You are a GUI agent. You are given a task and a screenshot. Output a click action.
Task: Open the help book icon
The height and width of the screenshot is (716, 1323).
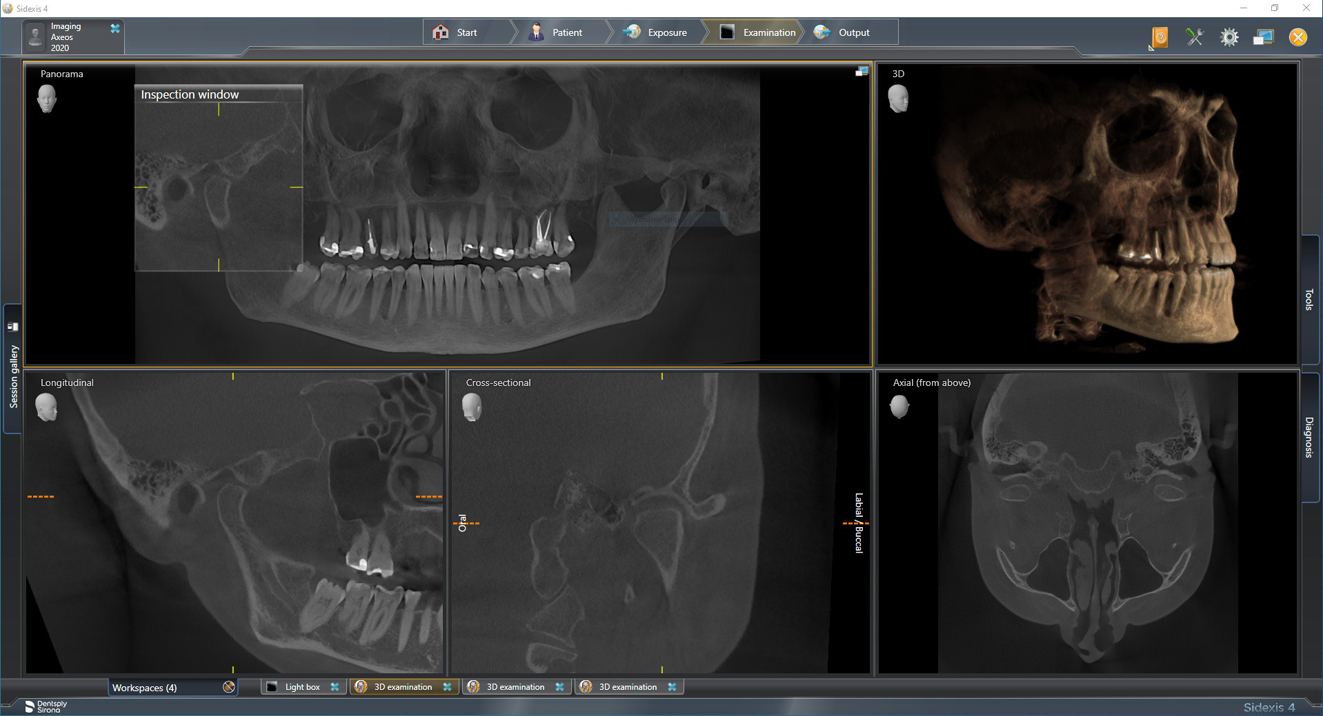coord(1159,37)
